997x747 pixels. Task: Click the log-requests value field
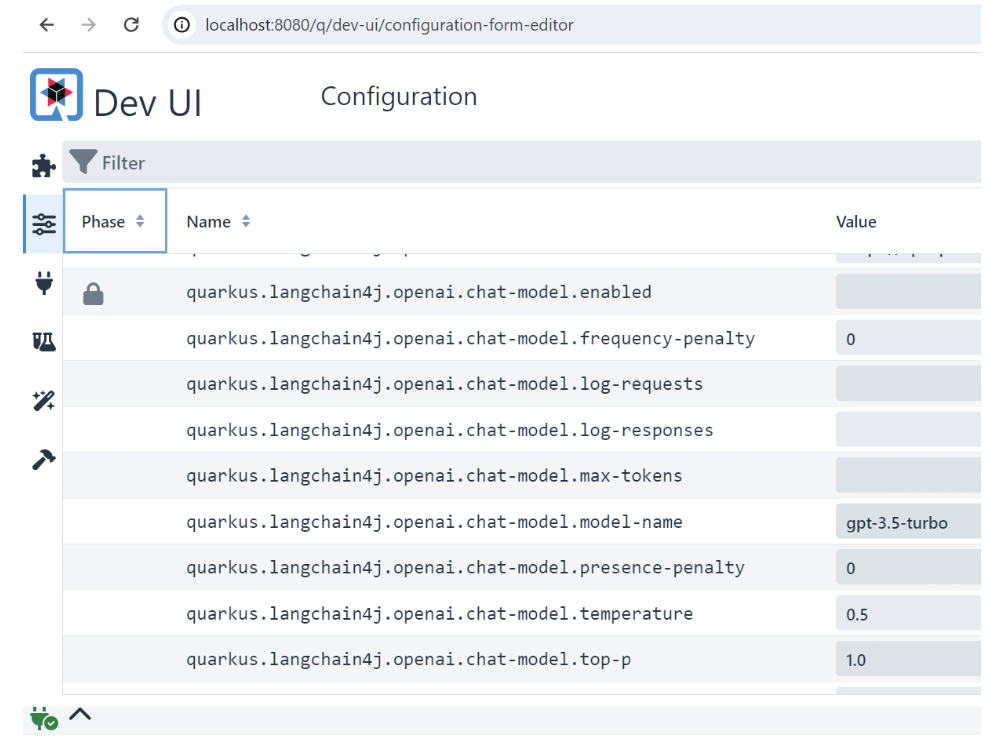tap(906, 384)
